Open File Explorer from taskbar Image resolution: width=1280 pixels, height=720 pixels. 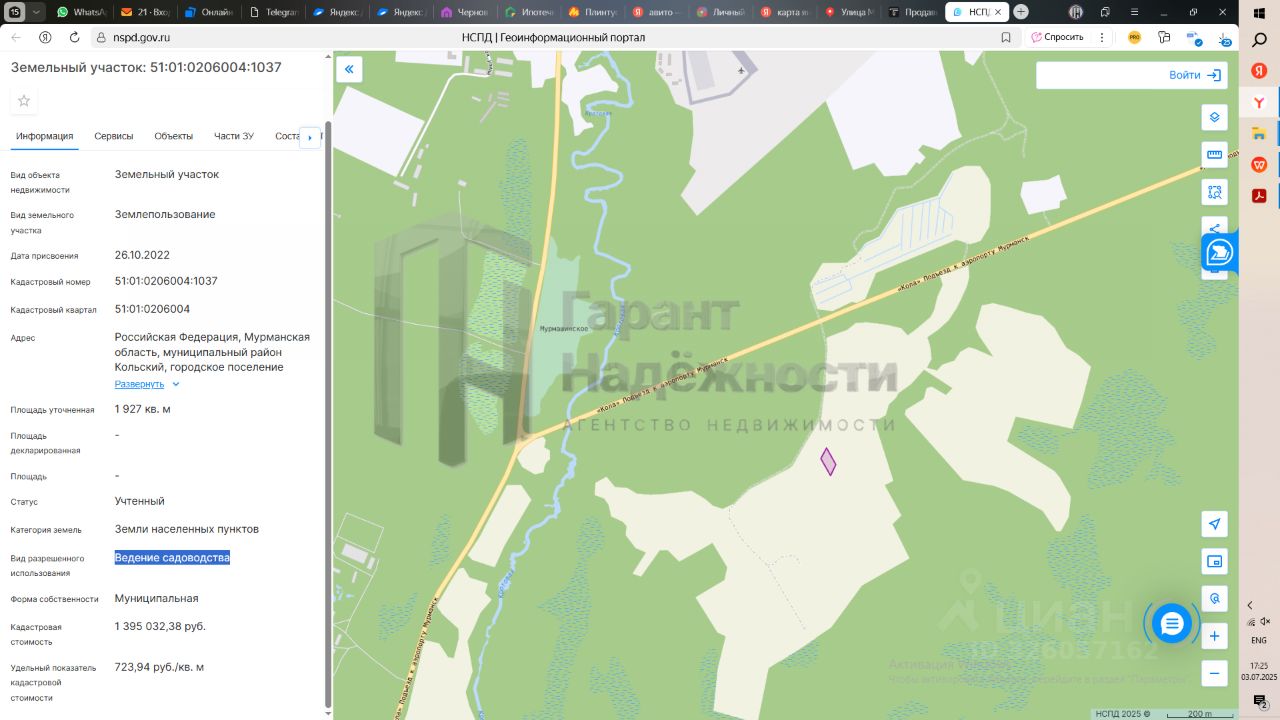[1259, 133]
